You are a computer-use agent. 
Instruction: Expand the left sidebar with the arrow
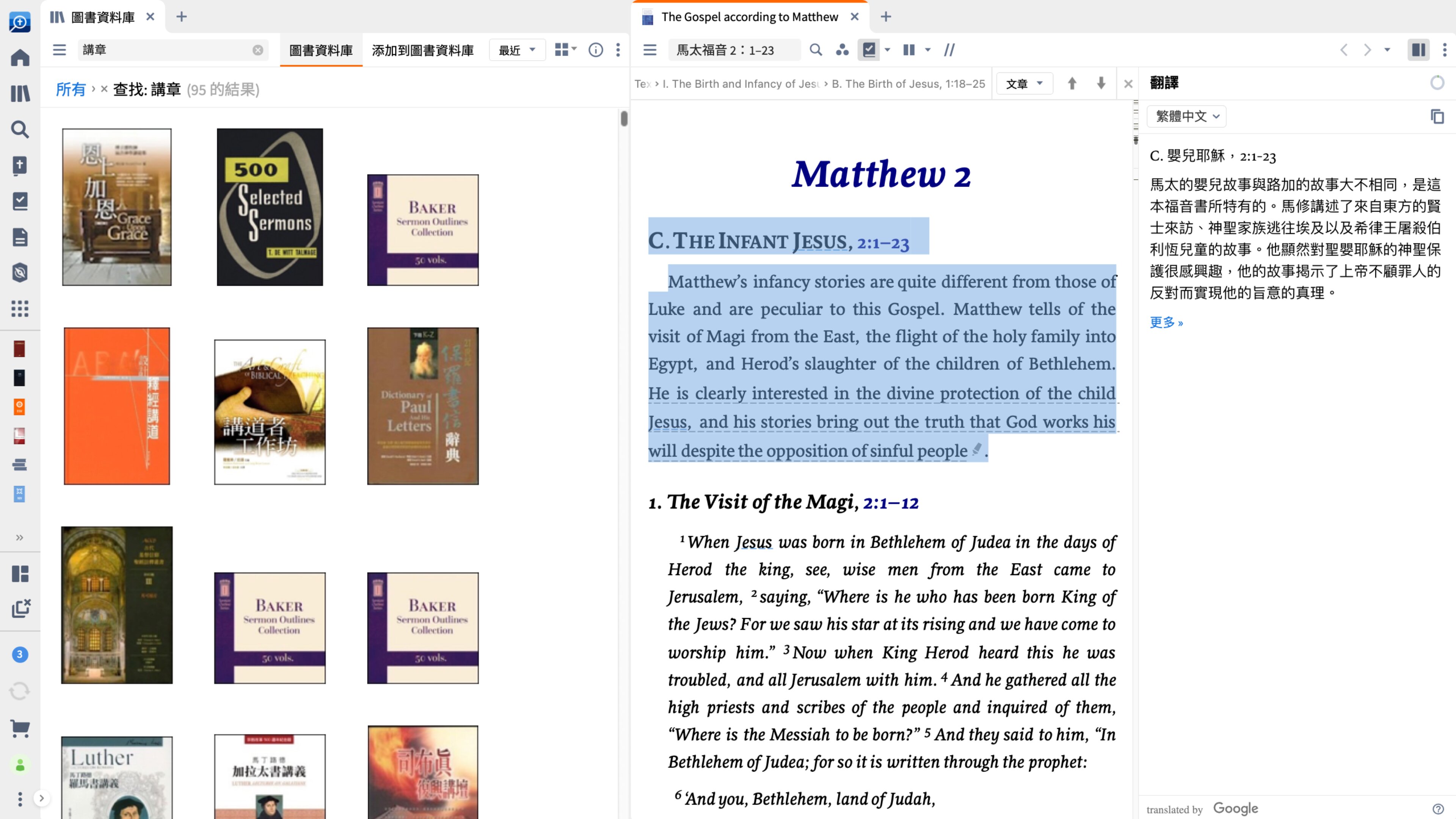point(41,798)
